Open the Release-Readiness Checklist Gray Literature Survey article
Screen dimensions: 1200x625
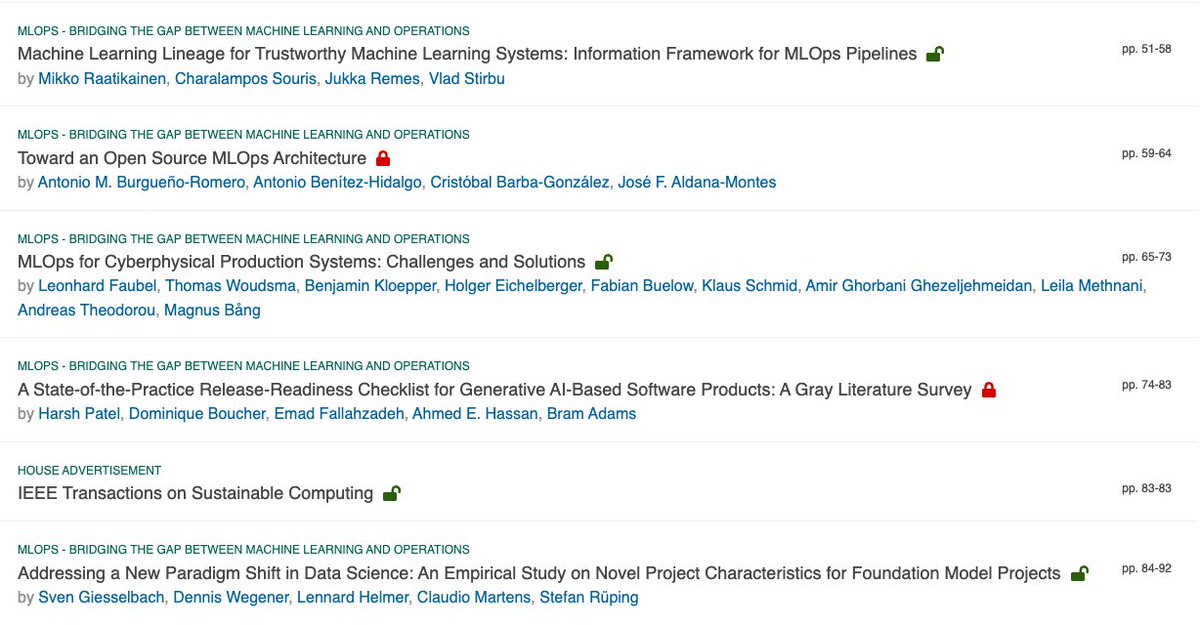(495, 390)
